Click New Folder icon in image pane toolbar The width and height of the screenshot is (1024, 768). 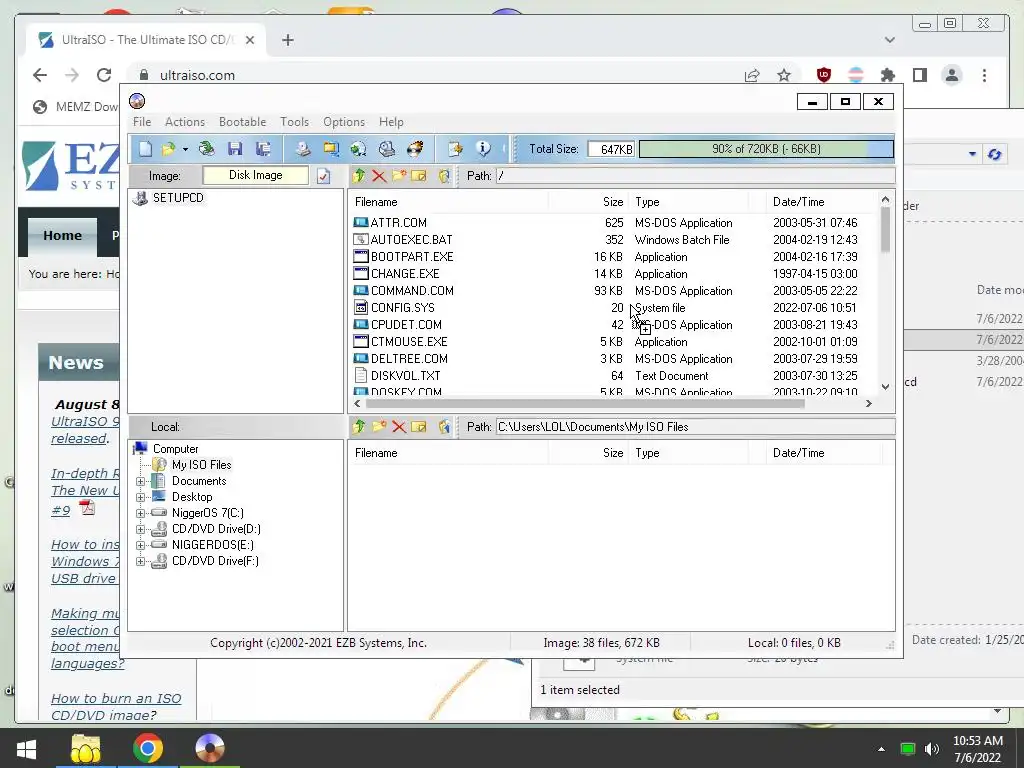tap(399, 176)
